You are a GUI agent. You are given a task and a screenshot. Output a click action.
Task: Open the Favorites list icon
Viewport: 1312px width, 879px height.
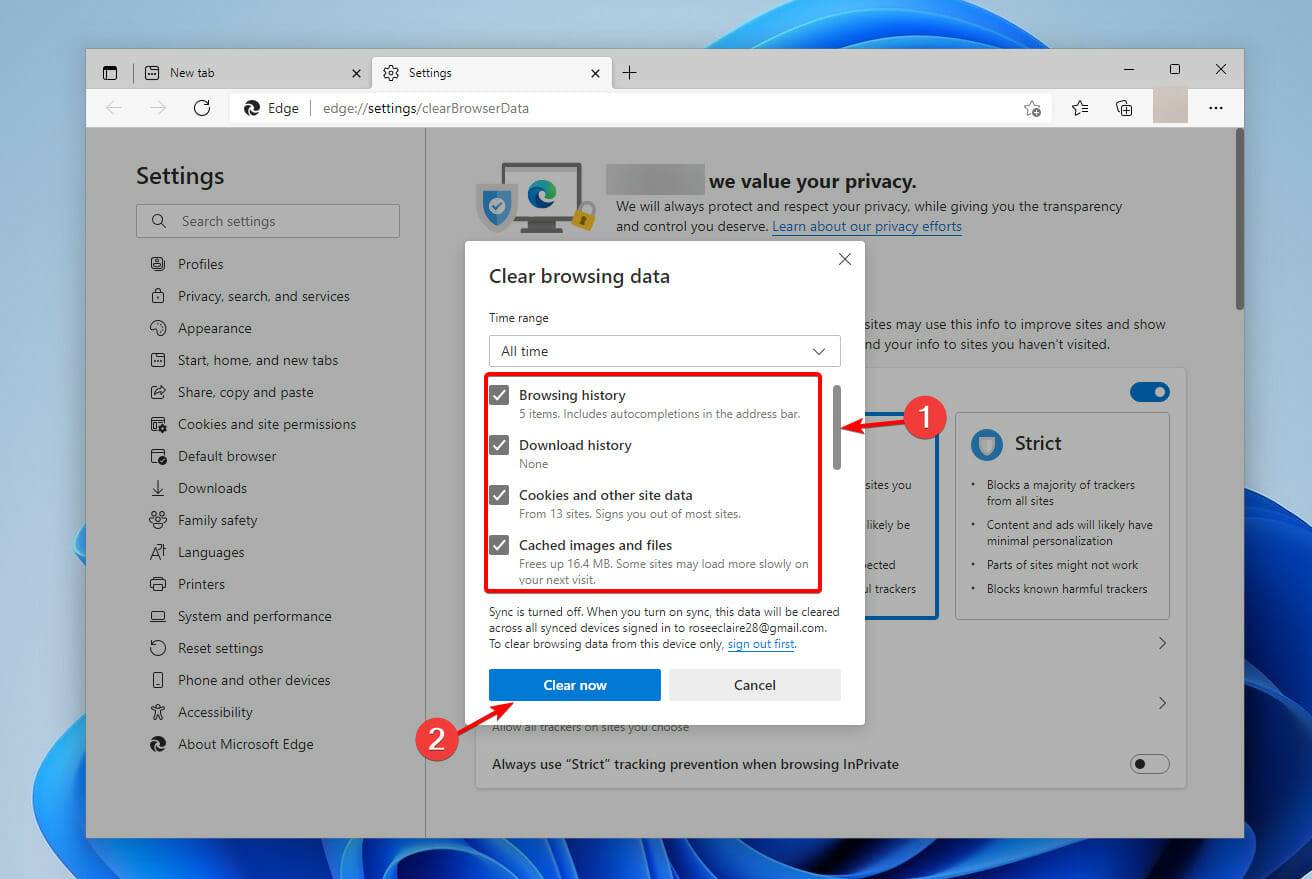point(1080,108)
